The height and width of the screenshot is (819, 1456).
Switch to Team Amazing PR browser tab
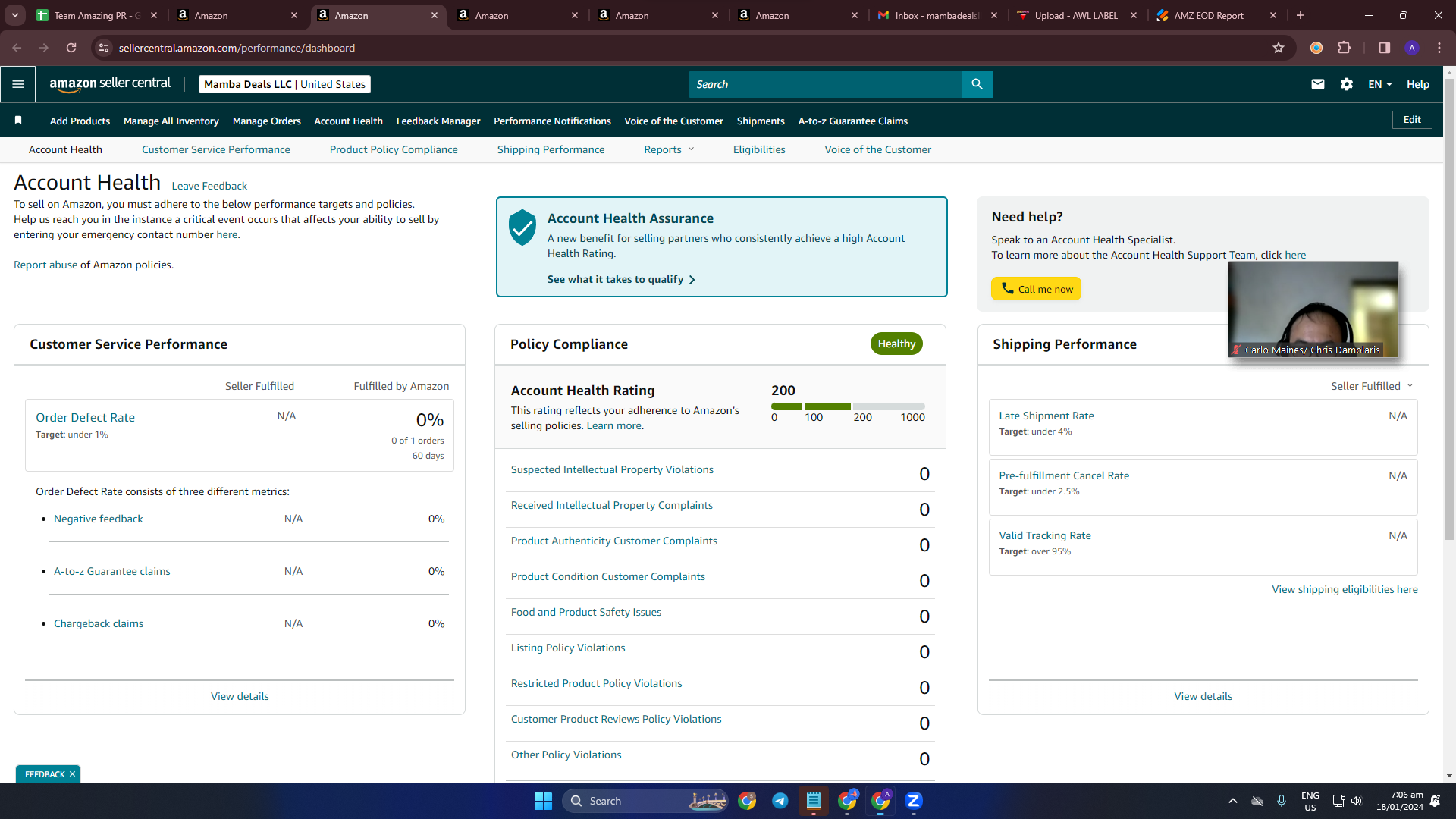[97, 15]
